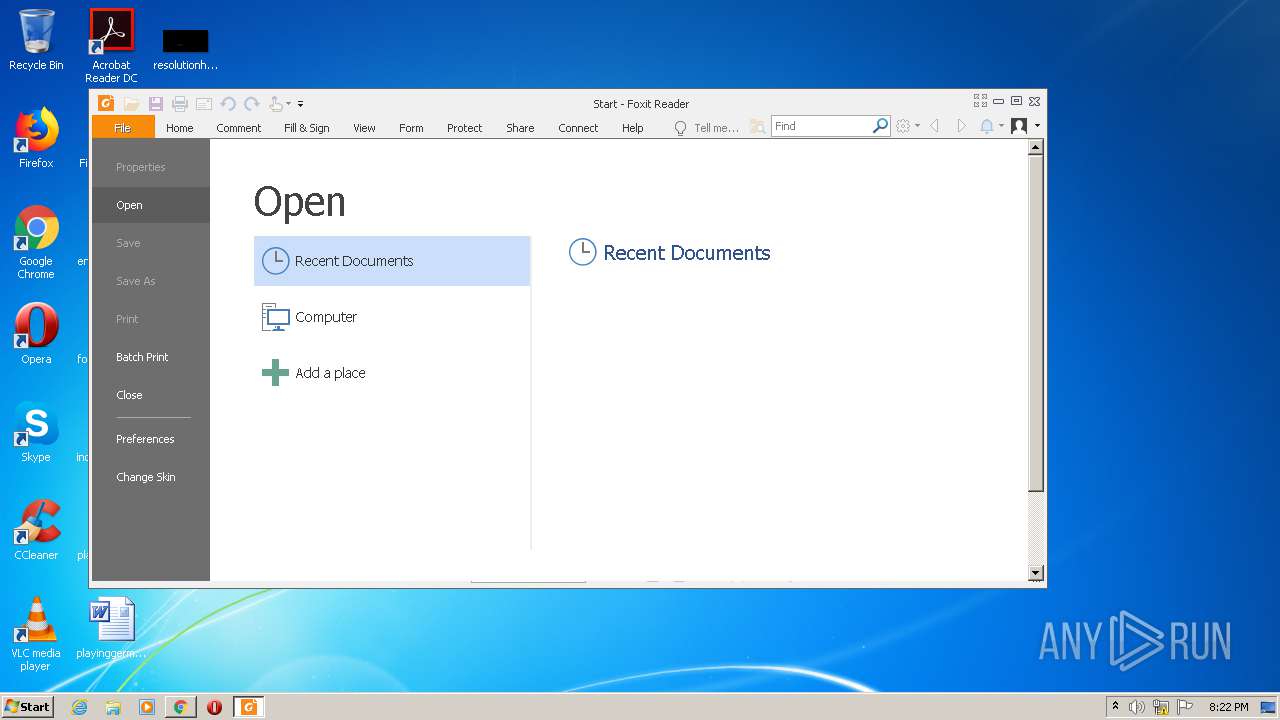1280x720 pixels.
Task: Click the scrollbar down arrow in Foxit window
Action: pyautogui.click(x=1036, y=573)
